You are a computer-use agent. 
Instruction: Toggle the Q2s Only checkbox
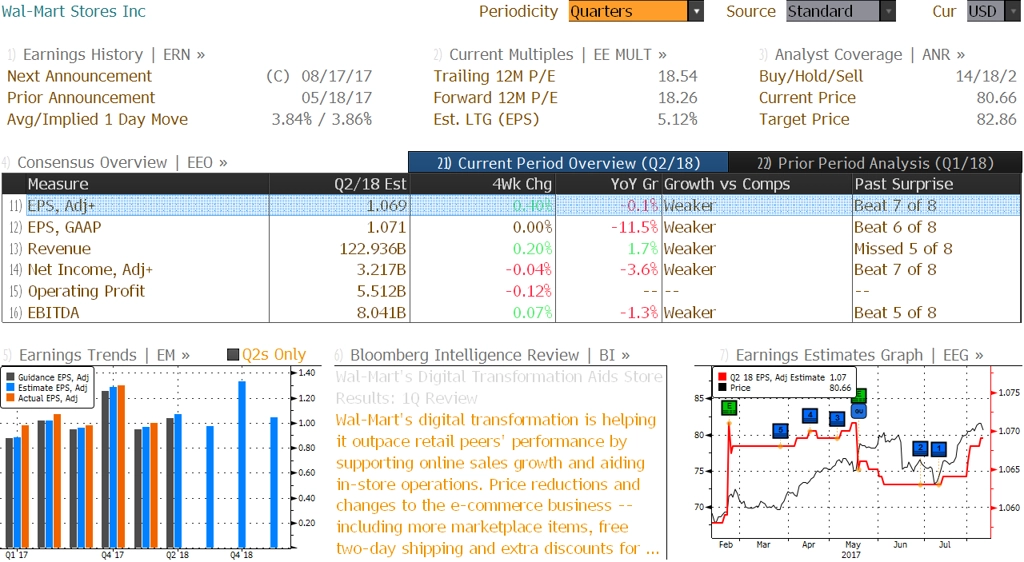pos(233,354)
